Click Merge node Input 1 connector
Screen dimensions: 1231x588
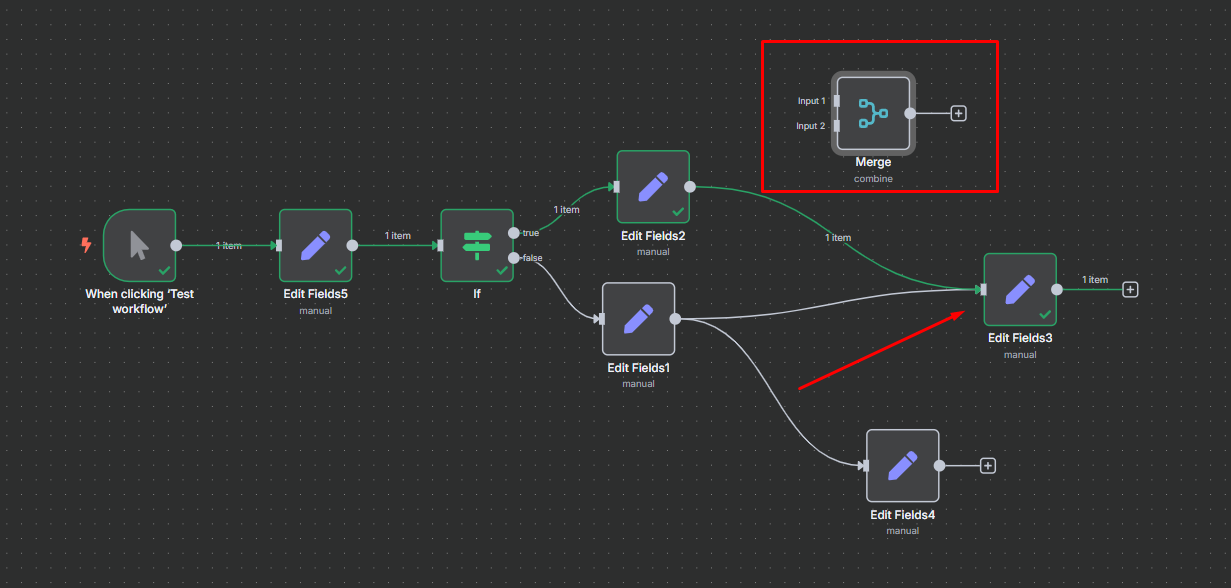tap(836, 101)
